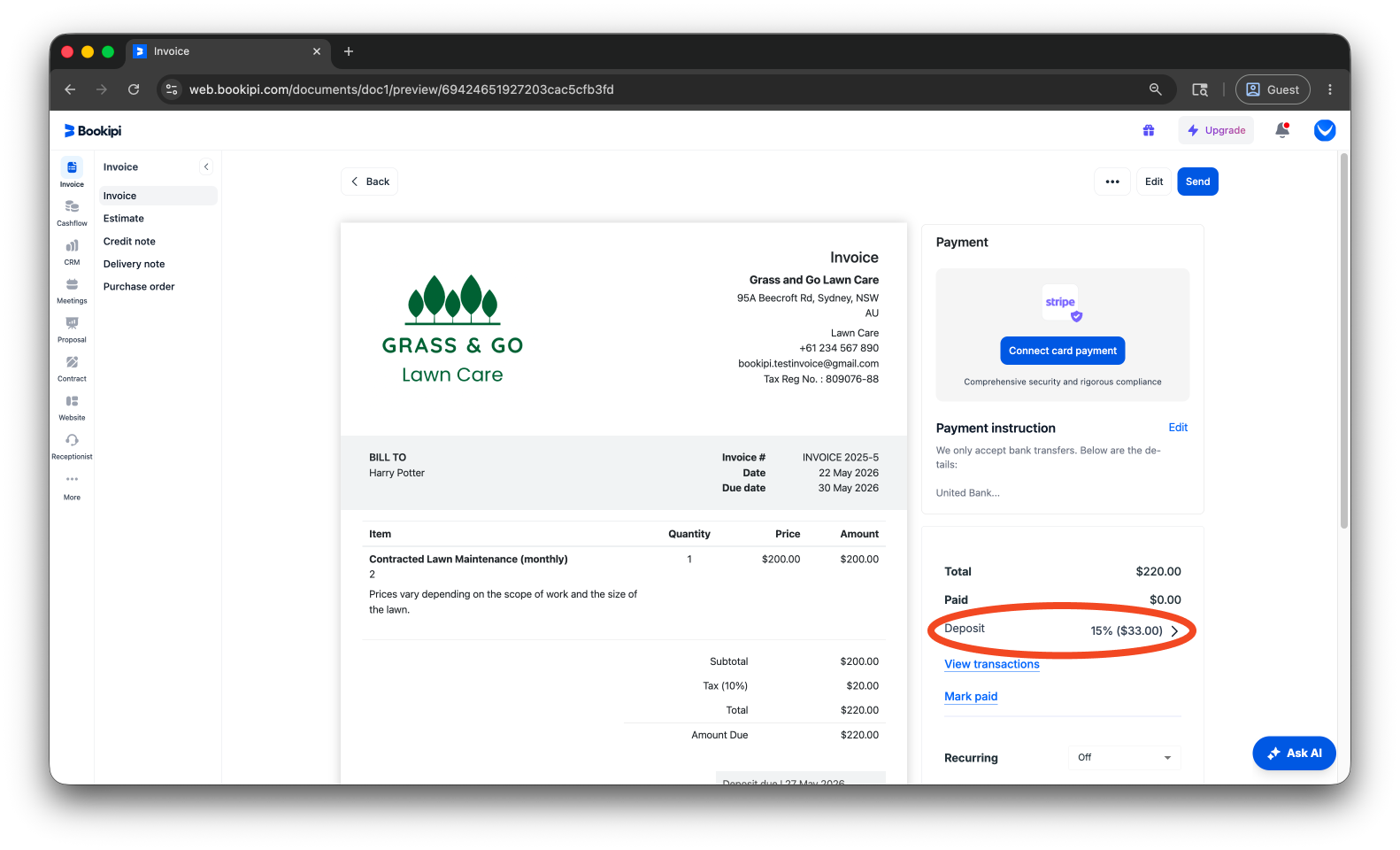Click the due date 30 May 2026
This screenshot has width=1400, height=850.
(x=848, y=488)
